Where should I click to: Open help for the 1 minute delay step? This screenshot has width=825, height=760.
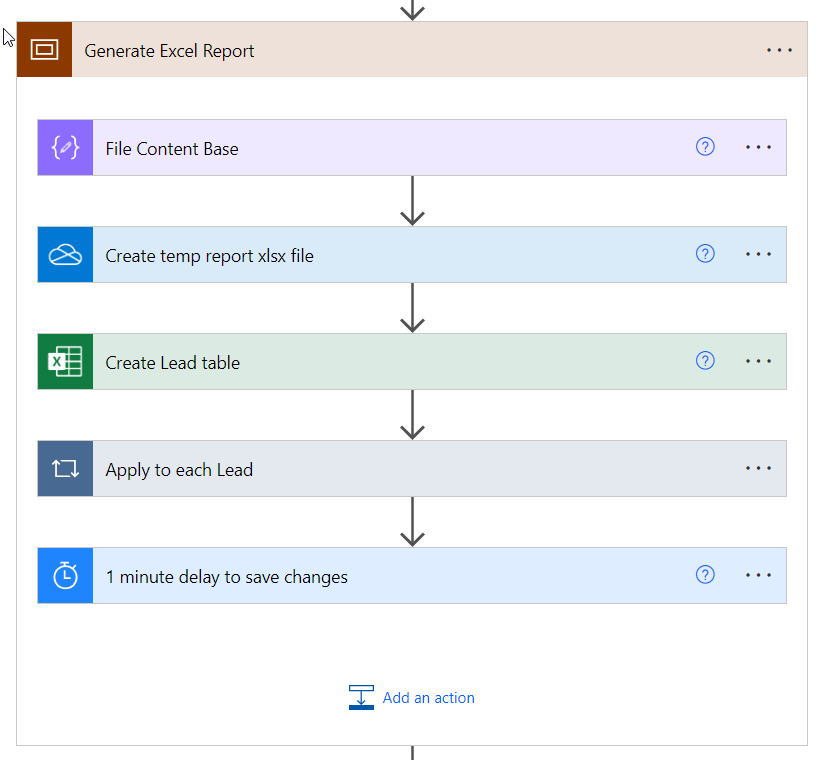[x=705, y=575]
